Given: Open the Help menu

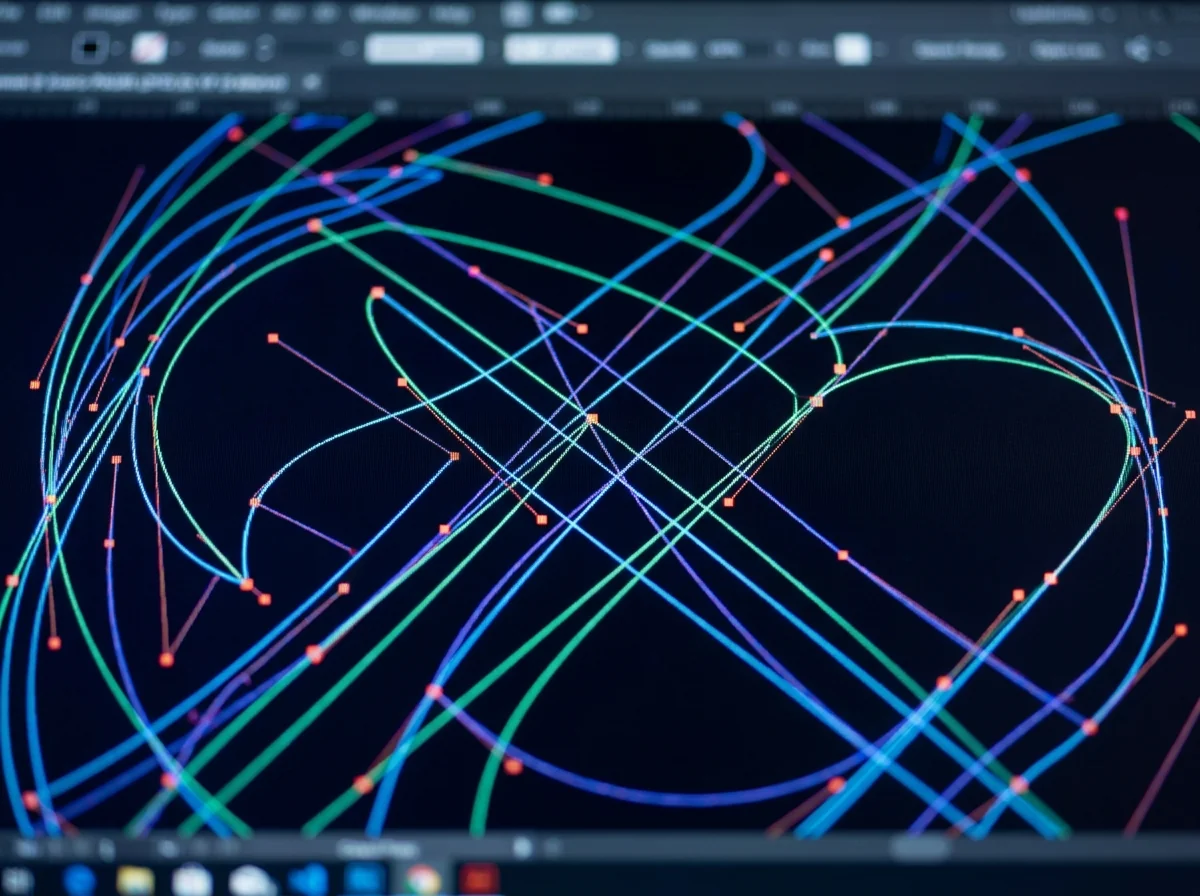Looking at the screenshot, I should (450, 14).
